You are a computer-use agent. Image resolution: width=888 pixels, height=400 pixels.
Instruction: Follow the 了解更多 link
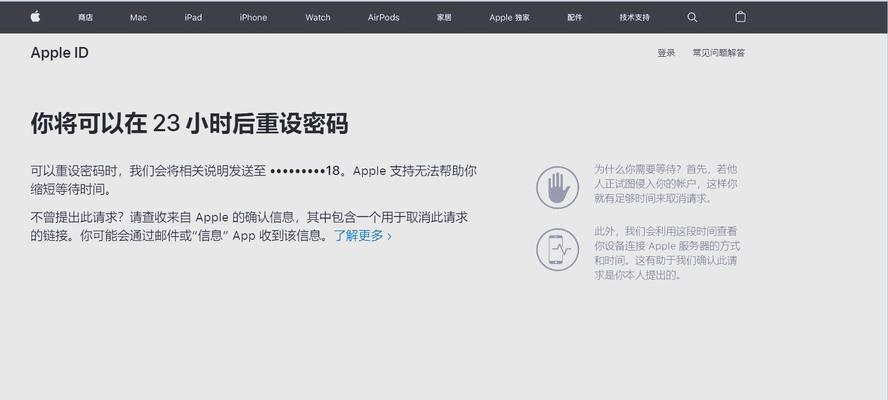362,236
